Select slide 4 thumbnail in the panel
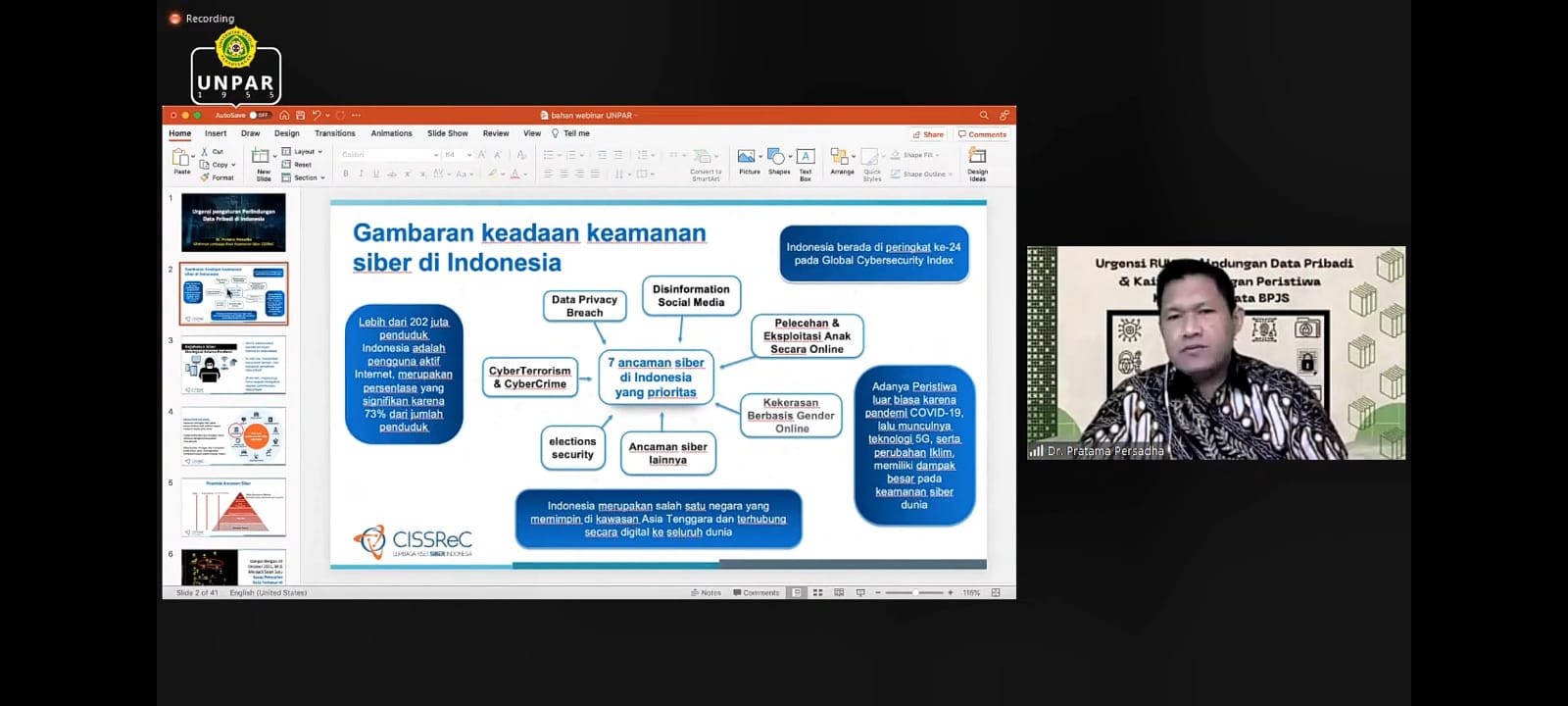Screen dimensions: 1568x706 233,436
